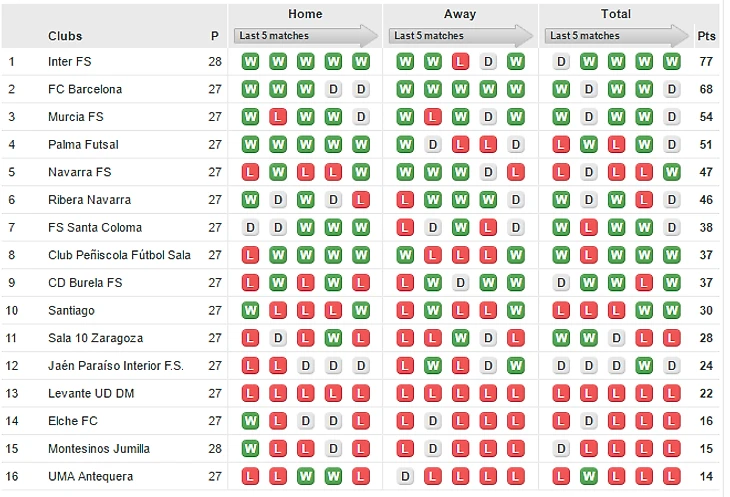The image size is (730, 497).
Task: Select Sala 10 Zaragoza's only home win icon
Action: click(334, 338)
